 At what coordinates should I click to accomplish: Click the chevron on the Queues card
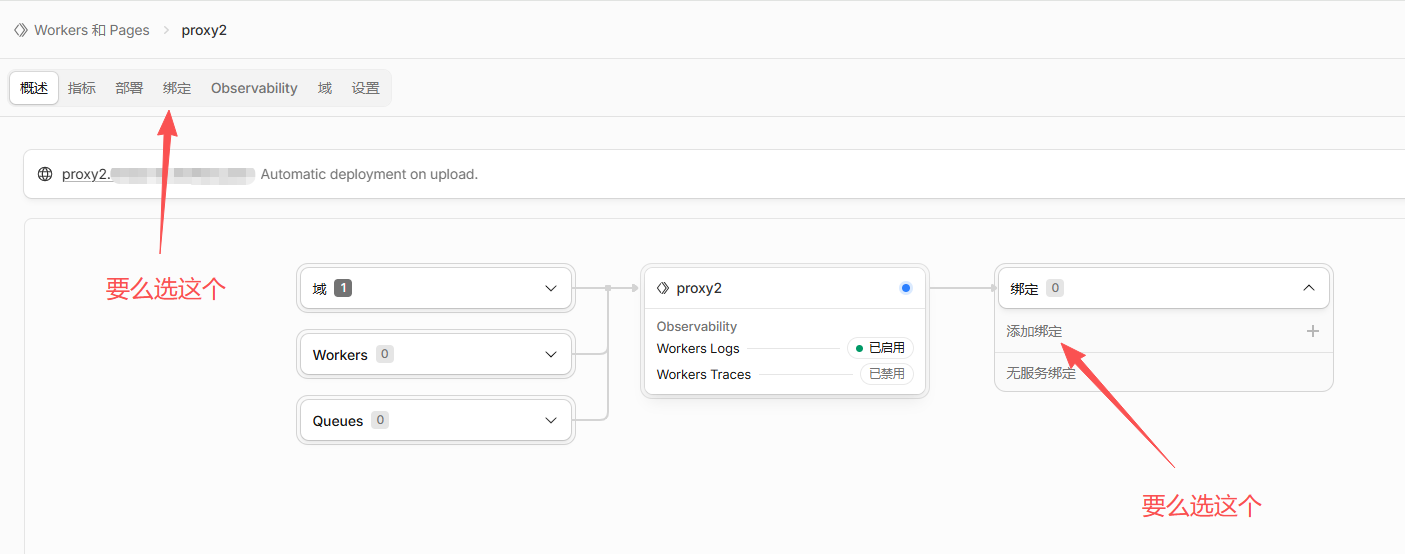pyautogui.click(x=551, y=420)
